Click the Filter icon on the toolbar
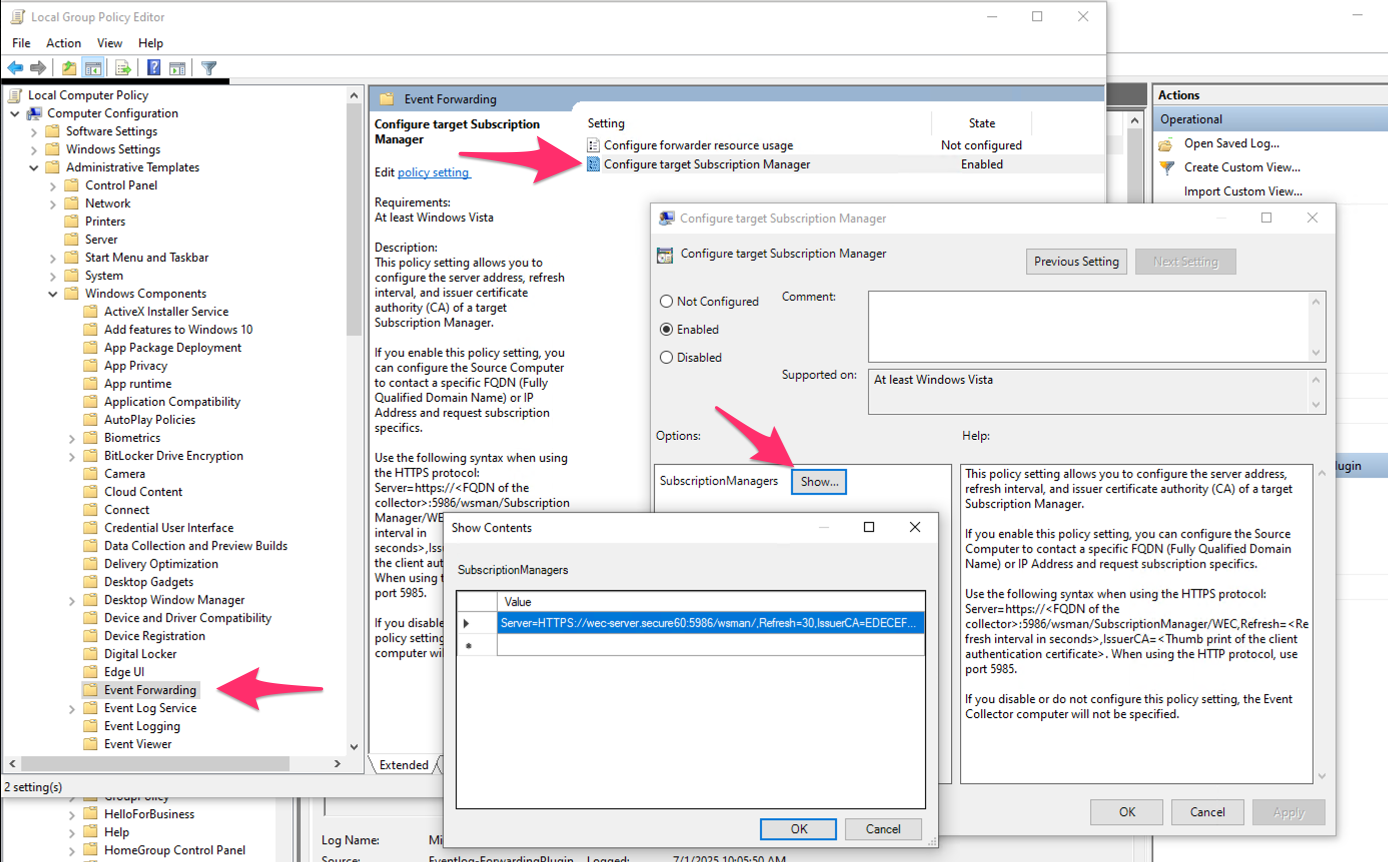 tap(208, 67)
